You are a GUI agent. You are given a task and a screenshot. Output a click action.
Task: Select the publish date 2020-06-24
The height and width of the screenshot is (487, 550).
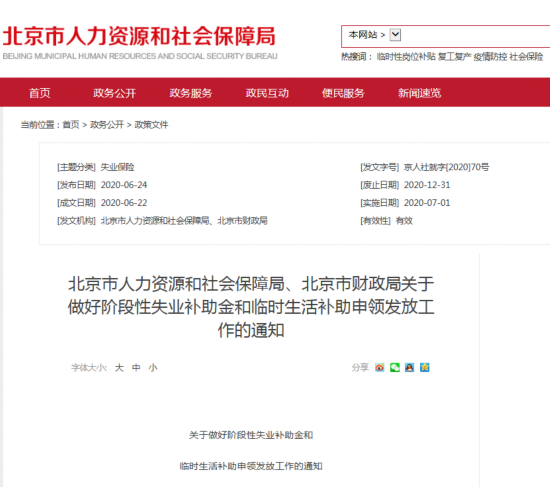point(124,185)
